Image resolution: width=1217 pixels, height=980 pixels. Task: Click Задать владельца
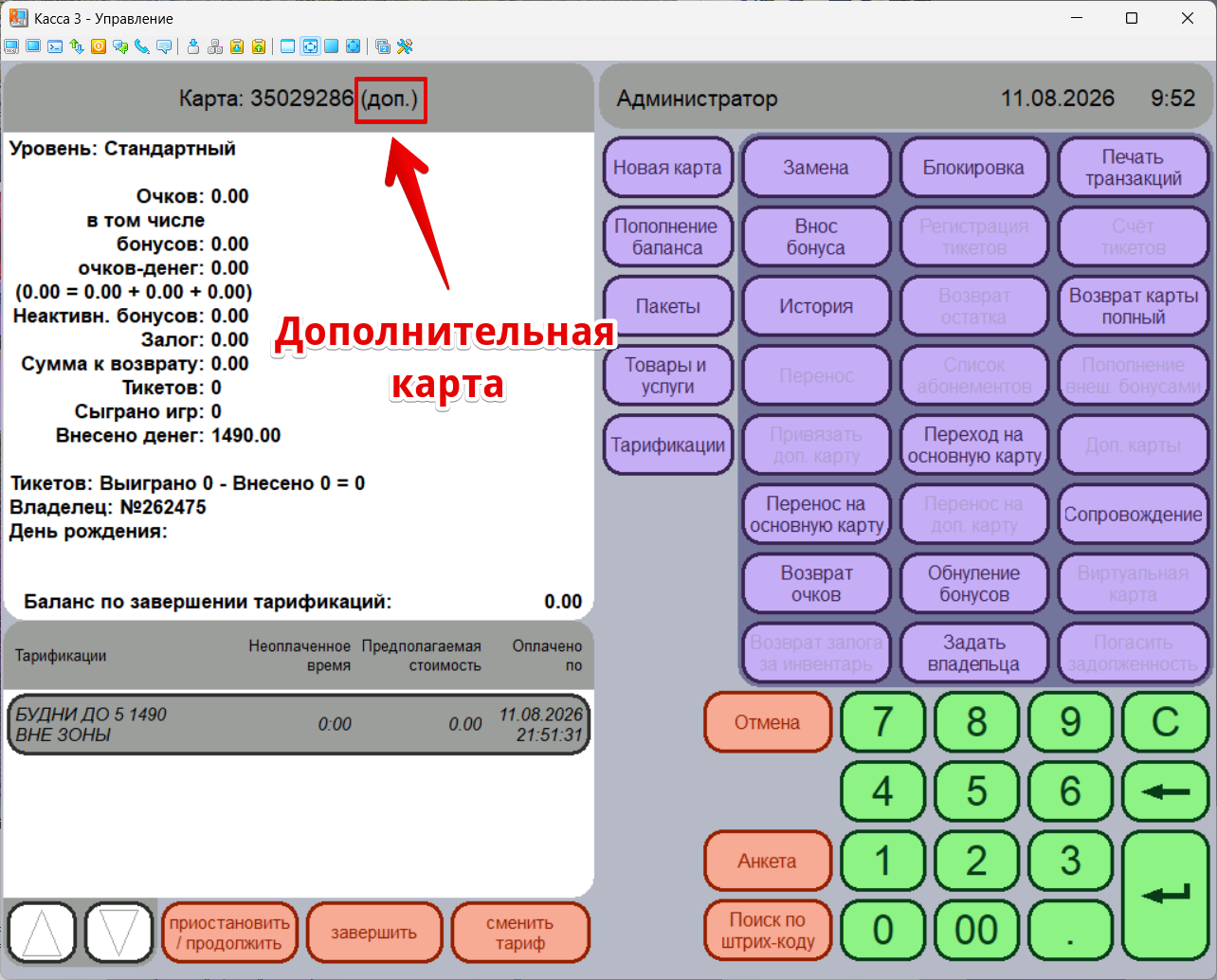(x=974, y=653)
